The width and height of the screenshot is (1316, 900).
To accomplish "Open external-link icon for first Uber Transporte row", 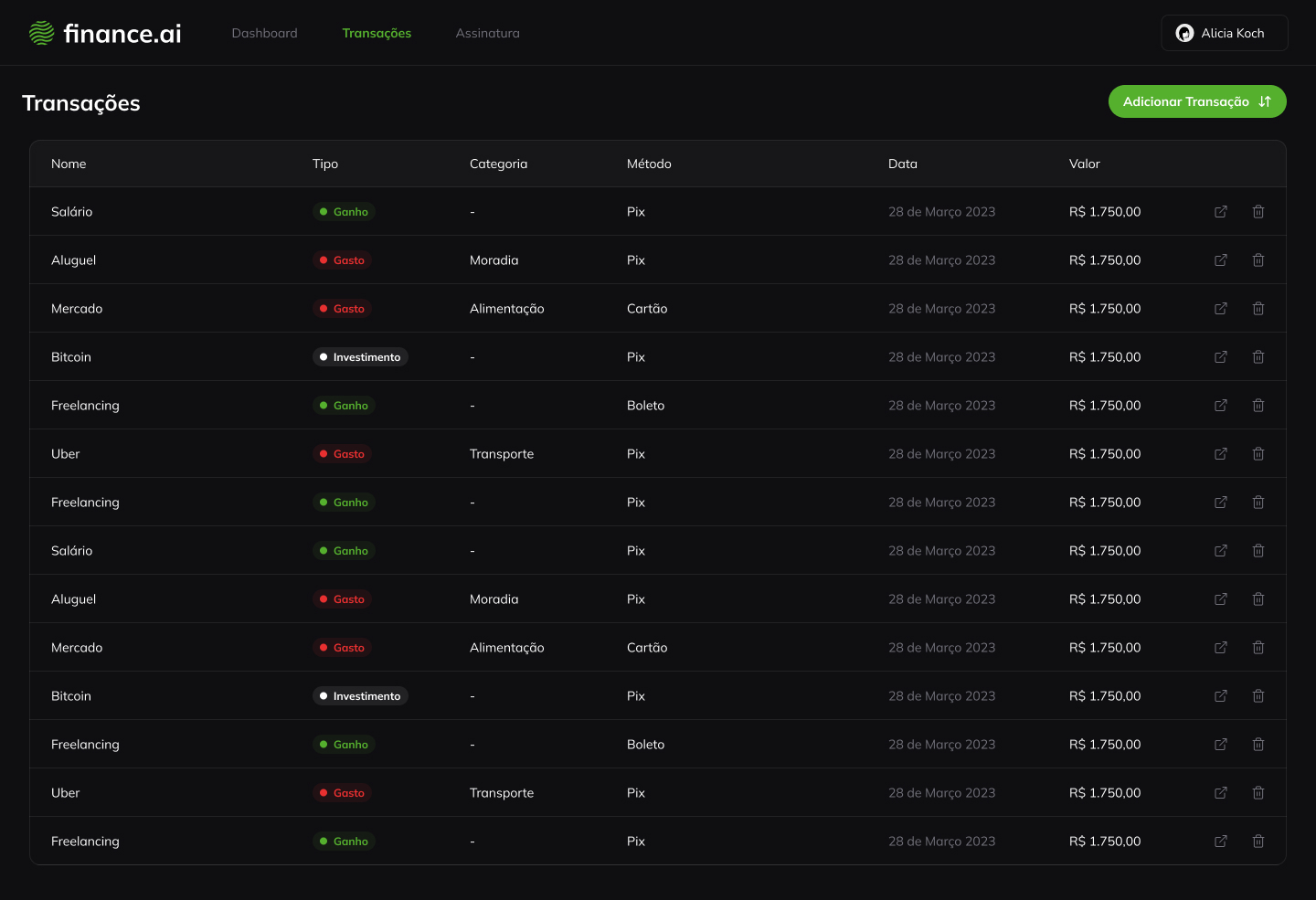I will (1220, 454).
